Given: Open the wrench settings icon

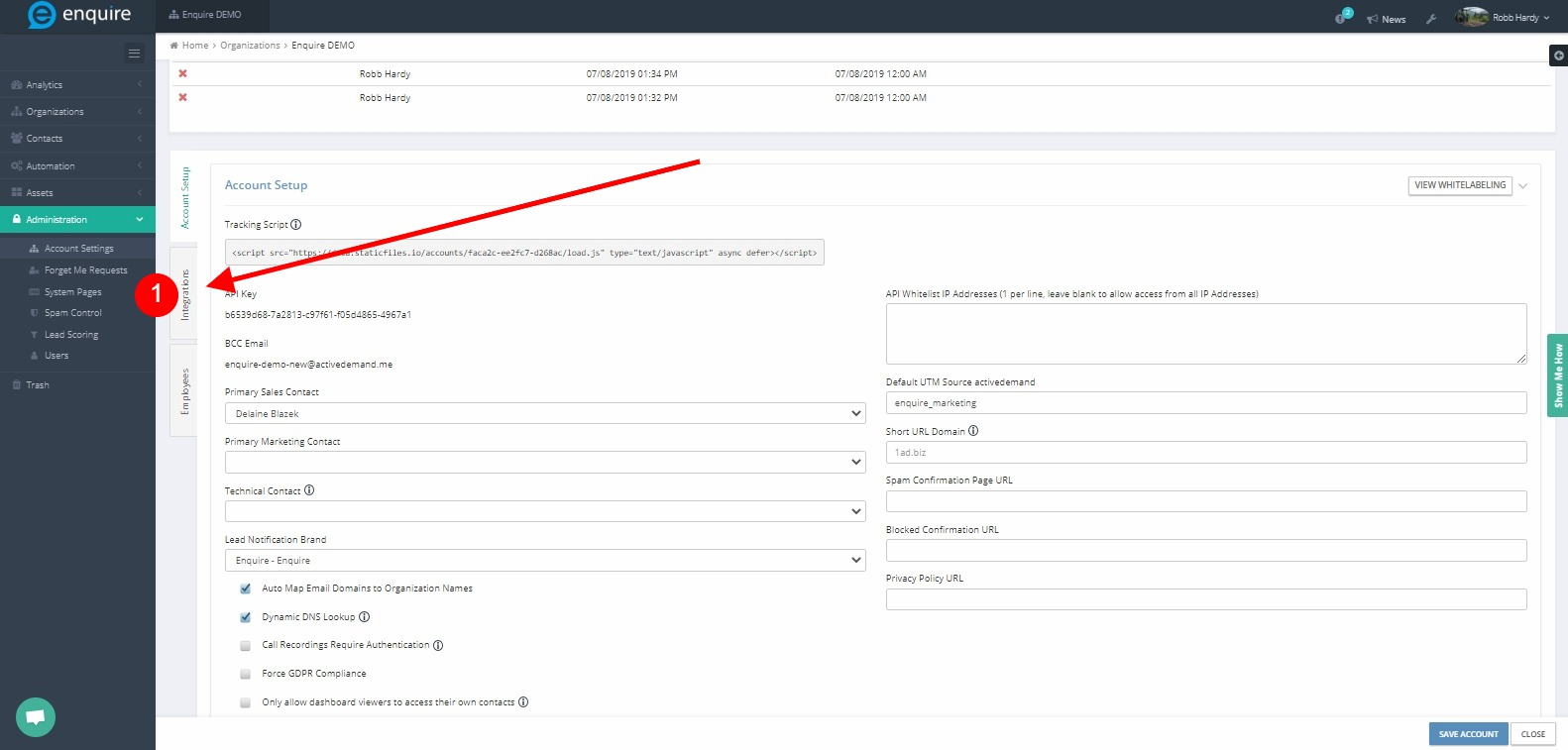Looking at the screenshot, I should point(1431,19).
